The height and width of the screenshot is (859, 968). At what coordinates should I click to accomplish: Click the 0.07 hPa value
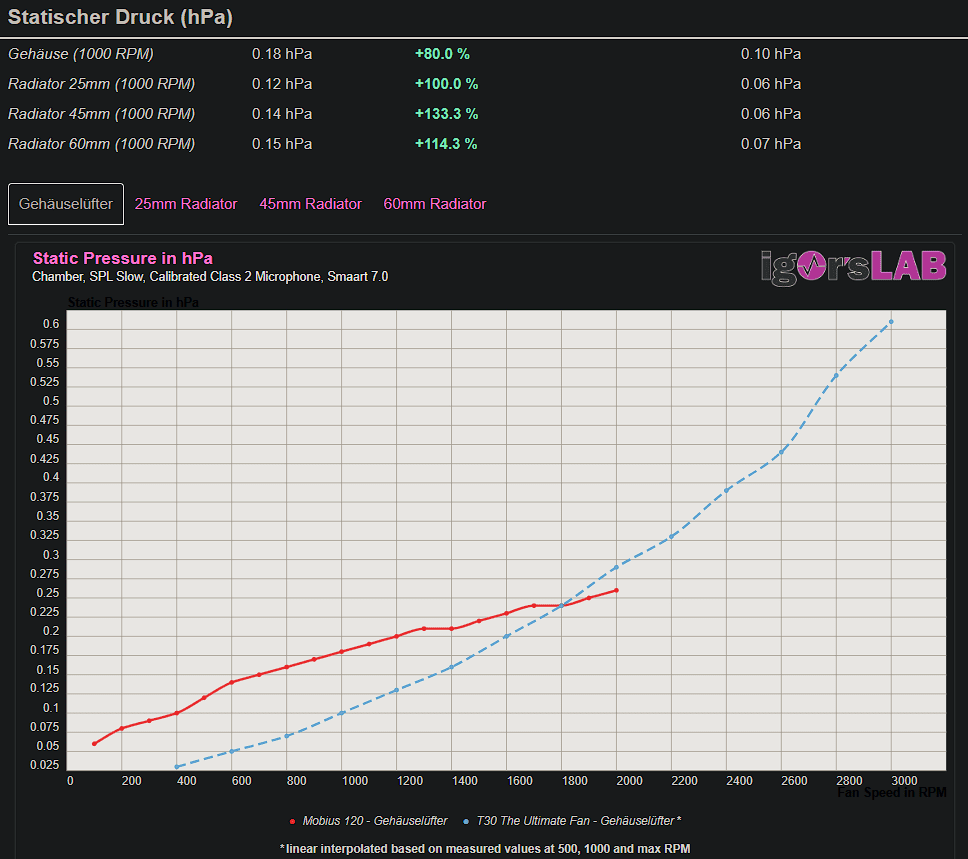click(771, 144)
